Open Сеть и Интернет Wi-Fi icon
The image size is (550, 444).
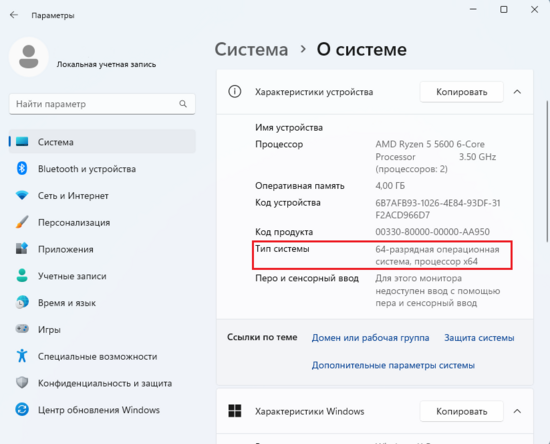22,195
